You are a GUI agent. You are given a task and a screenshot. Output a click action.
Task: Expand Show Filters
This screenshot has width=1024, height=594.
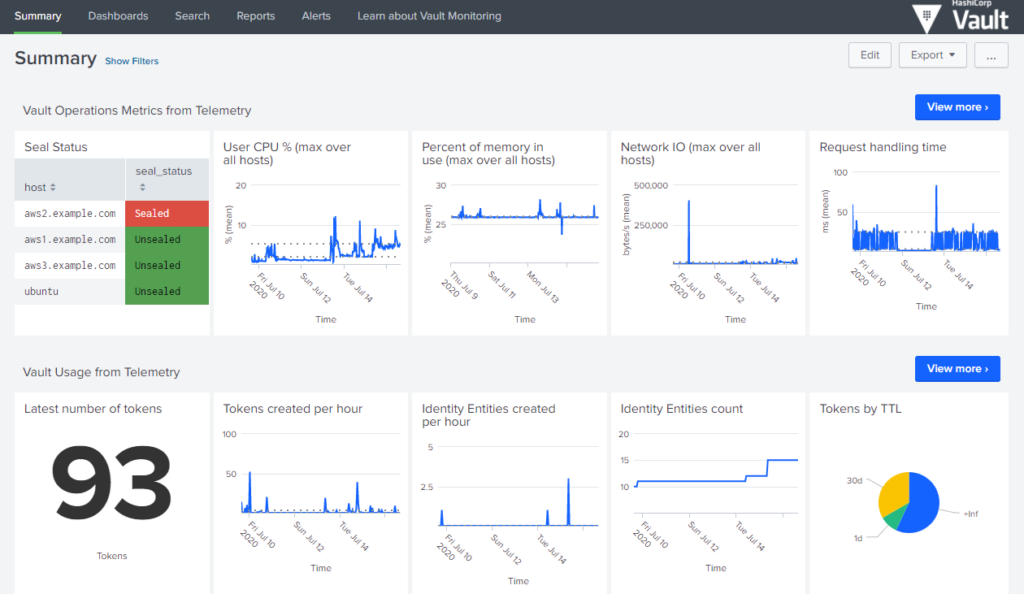tap(131, 61)
